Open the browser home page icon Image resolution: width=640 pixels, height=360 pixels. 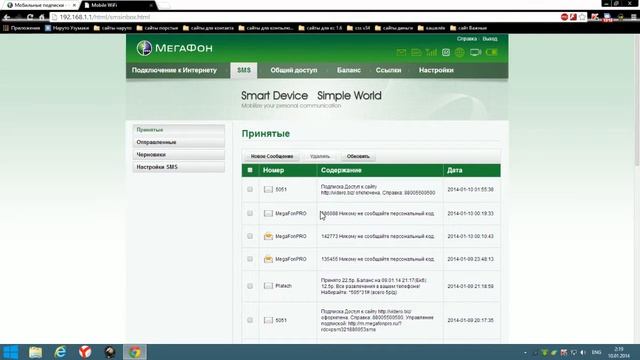(x=42, y=17)
